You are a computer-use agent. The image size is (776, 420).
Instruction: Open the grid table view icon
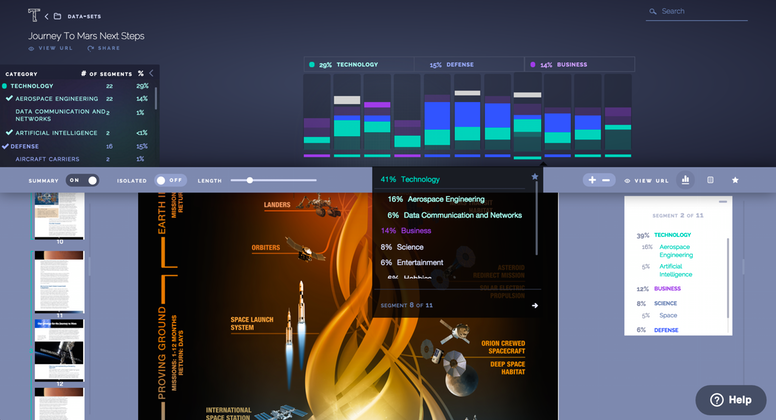[710, 180]
